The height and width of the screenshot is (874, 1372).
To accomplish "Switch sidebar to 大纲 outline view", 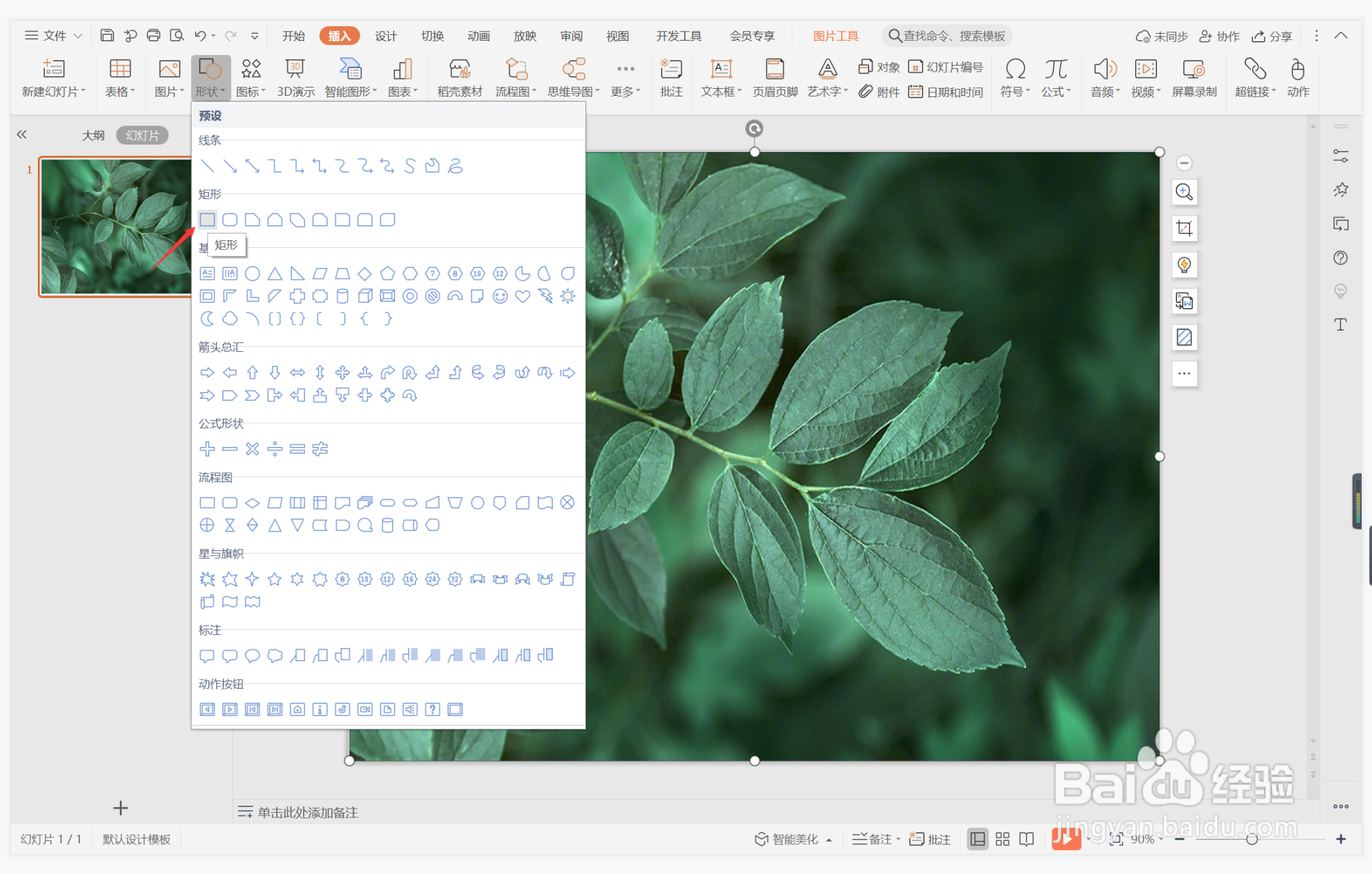I will [x=93, y=135].
